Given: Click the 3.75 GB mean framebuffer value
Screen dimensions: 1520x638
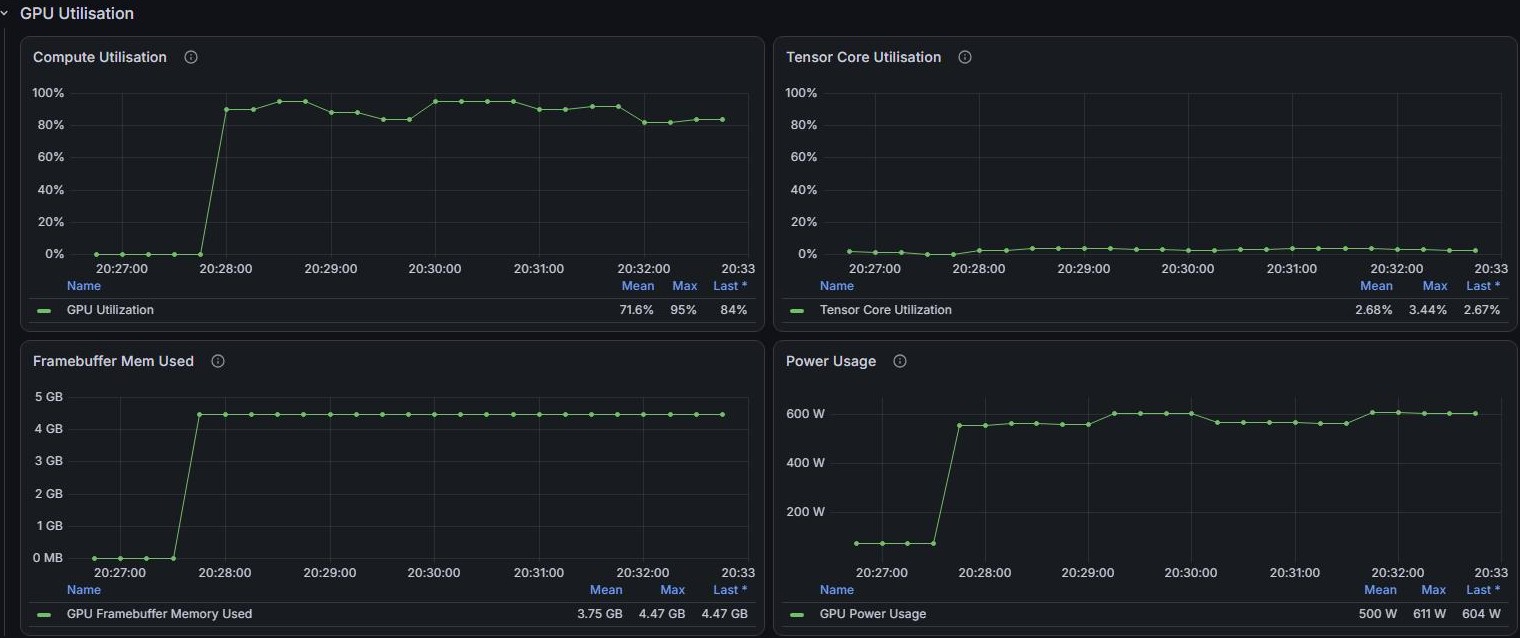Looking at the screenshot, I should (x=600, y=614).
